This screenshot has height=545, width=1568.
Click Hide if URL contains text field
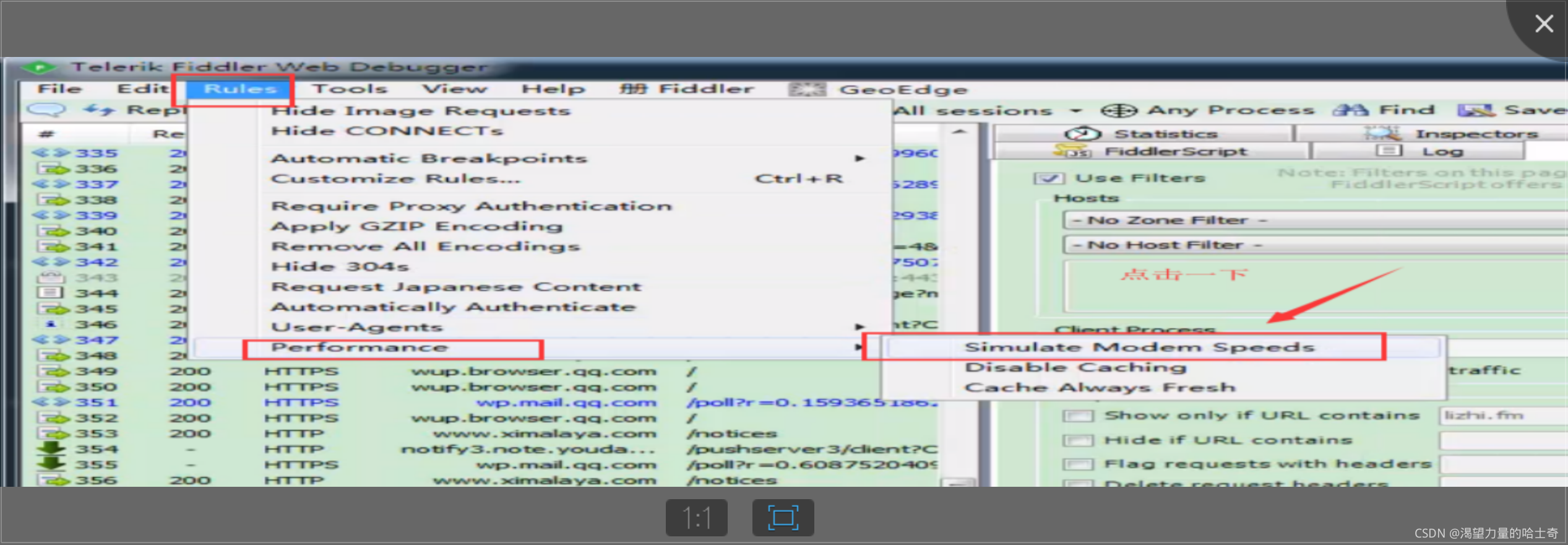pyautogui.click(x=1504, y=440)
